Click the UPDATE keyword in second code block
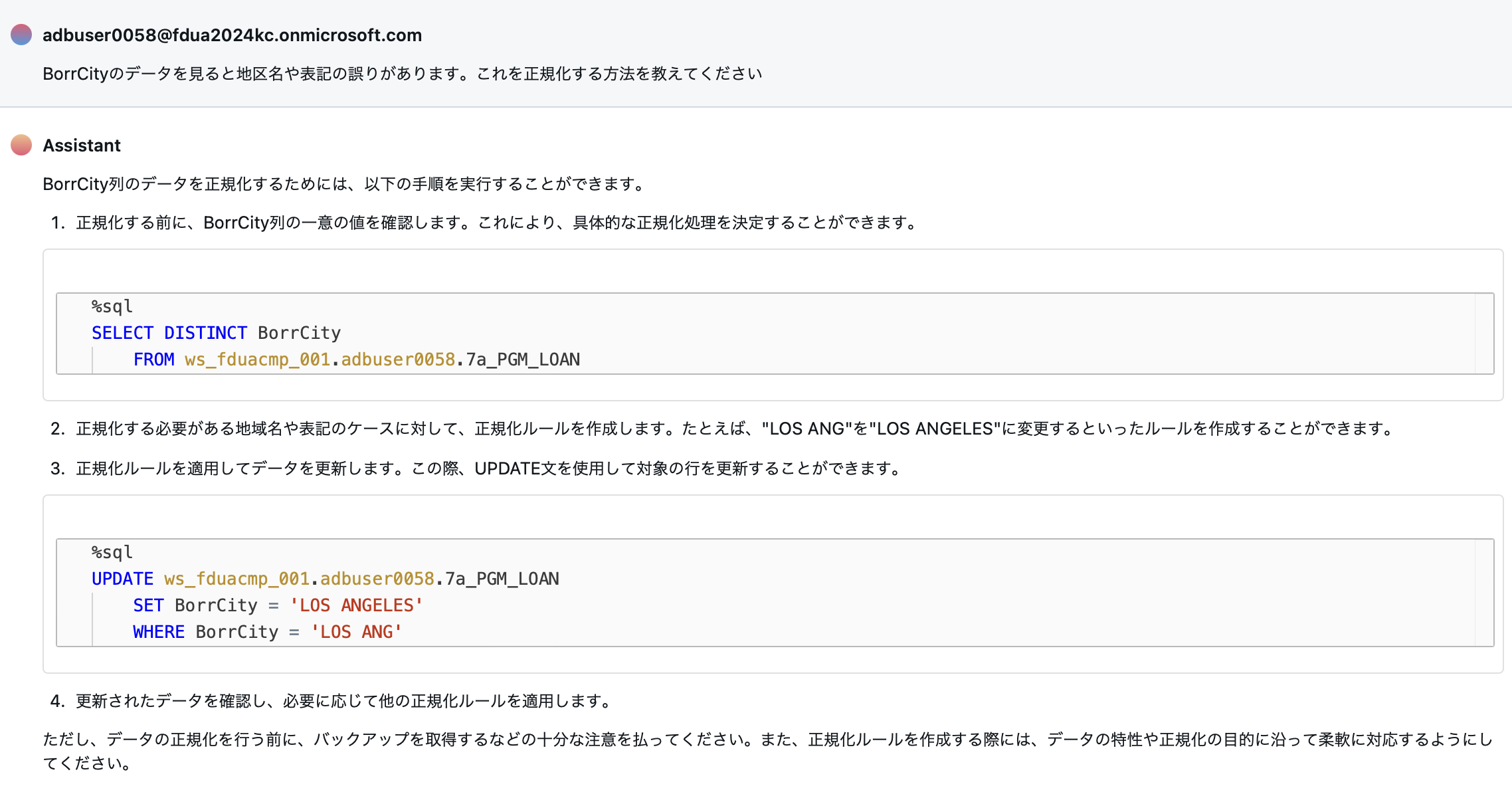The width and height of the screenshot is (1512, 808). click(x=122, y=579)
